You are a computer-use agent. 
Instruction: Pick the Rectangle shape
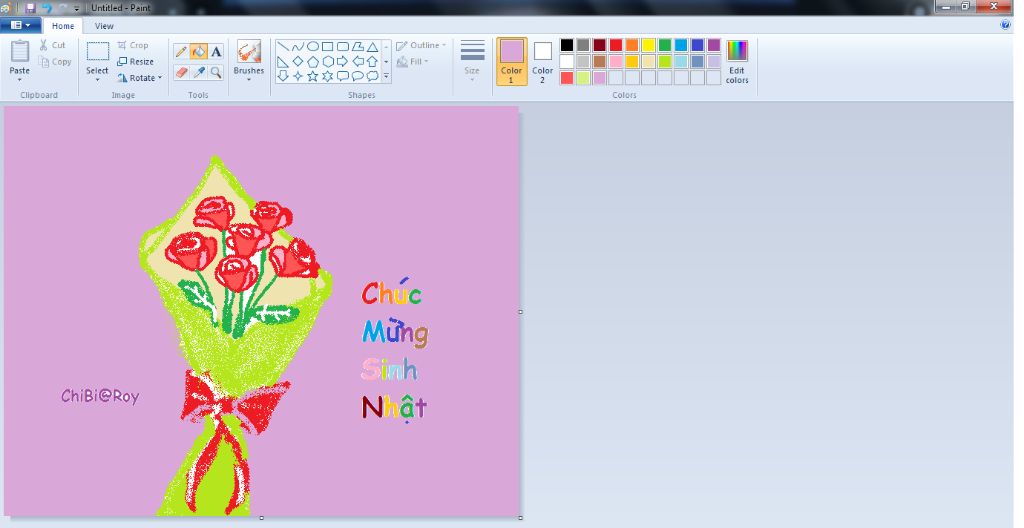point(328,46)
